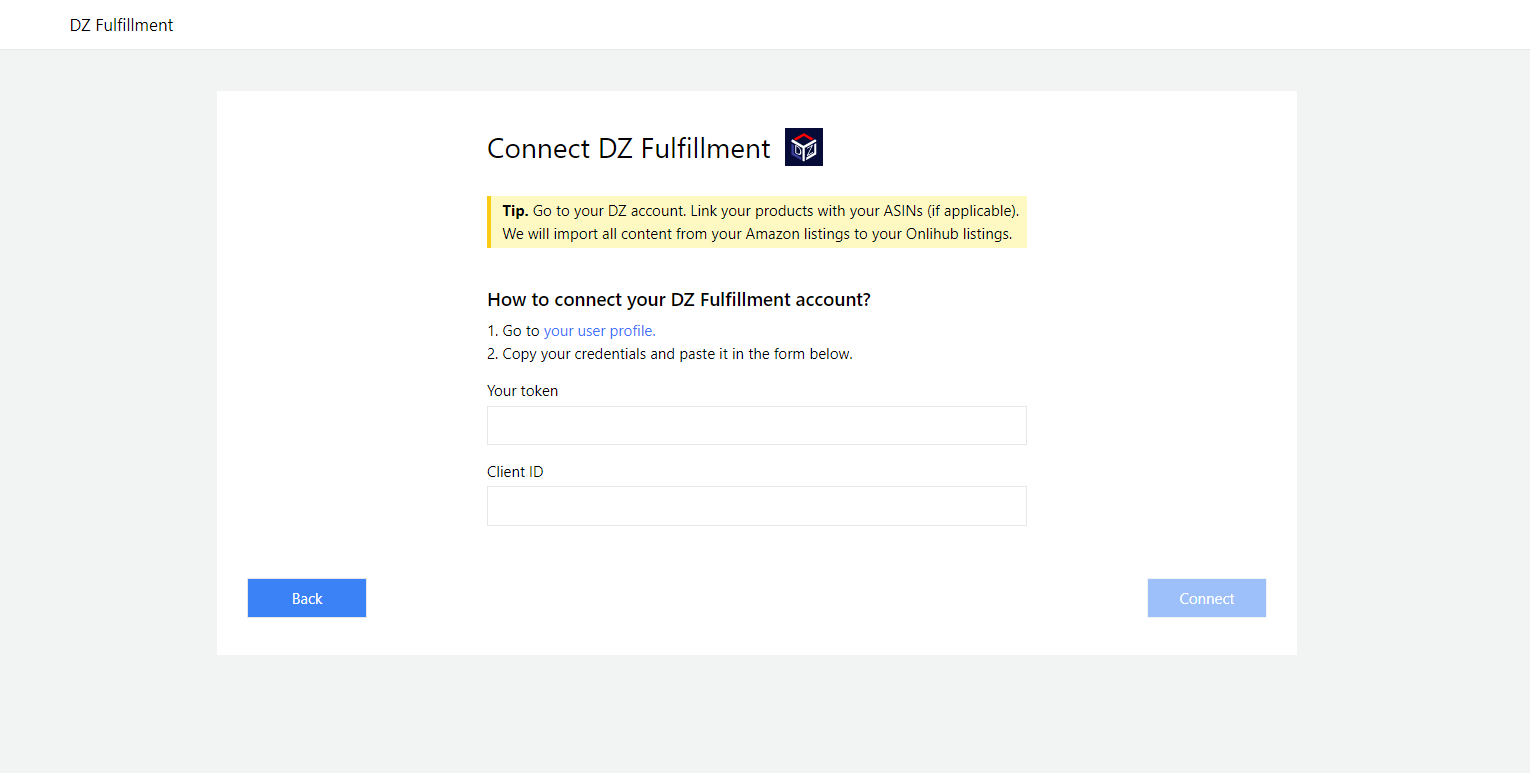
Task: Click the gray background below the card
Action: point(757,714)
